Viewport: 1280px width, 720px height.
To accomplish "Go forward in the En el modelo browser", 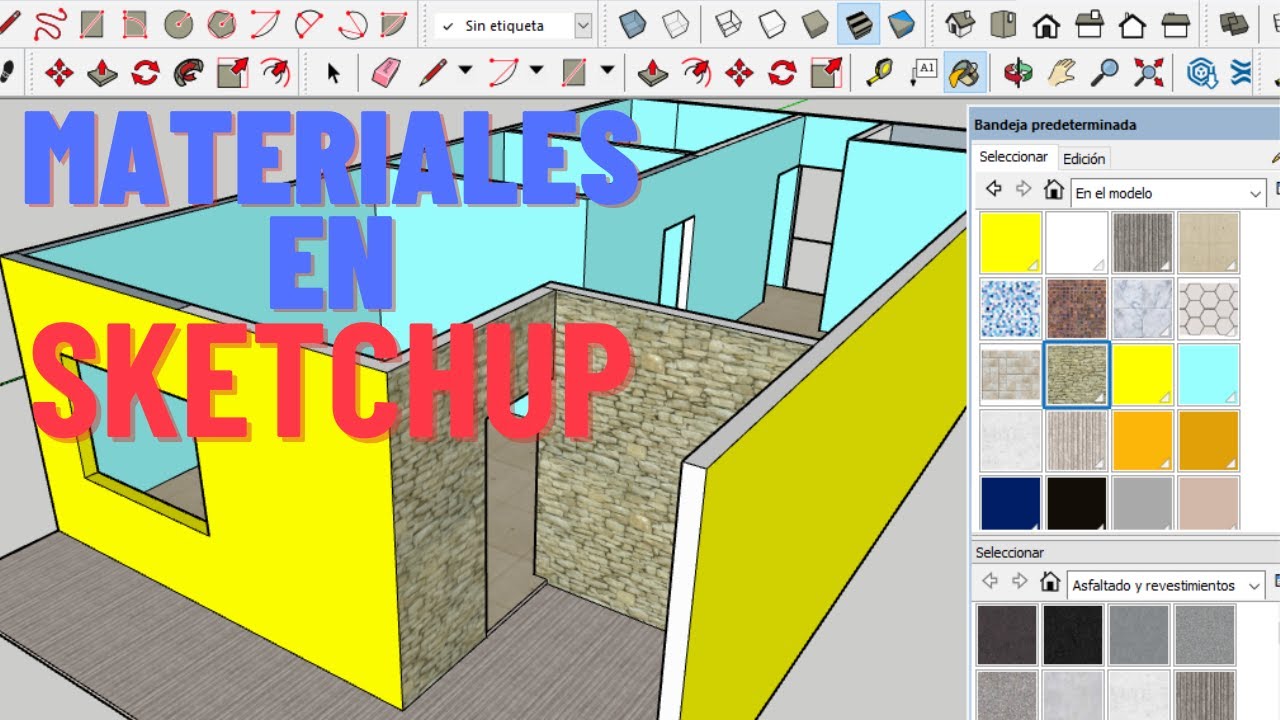I will tap(1023, 189).
